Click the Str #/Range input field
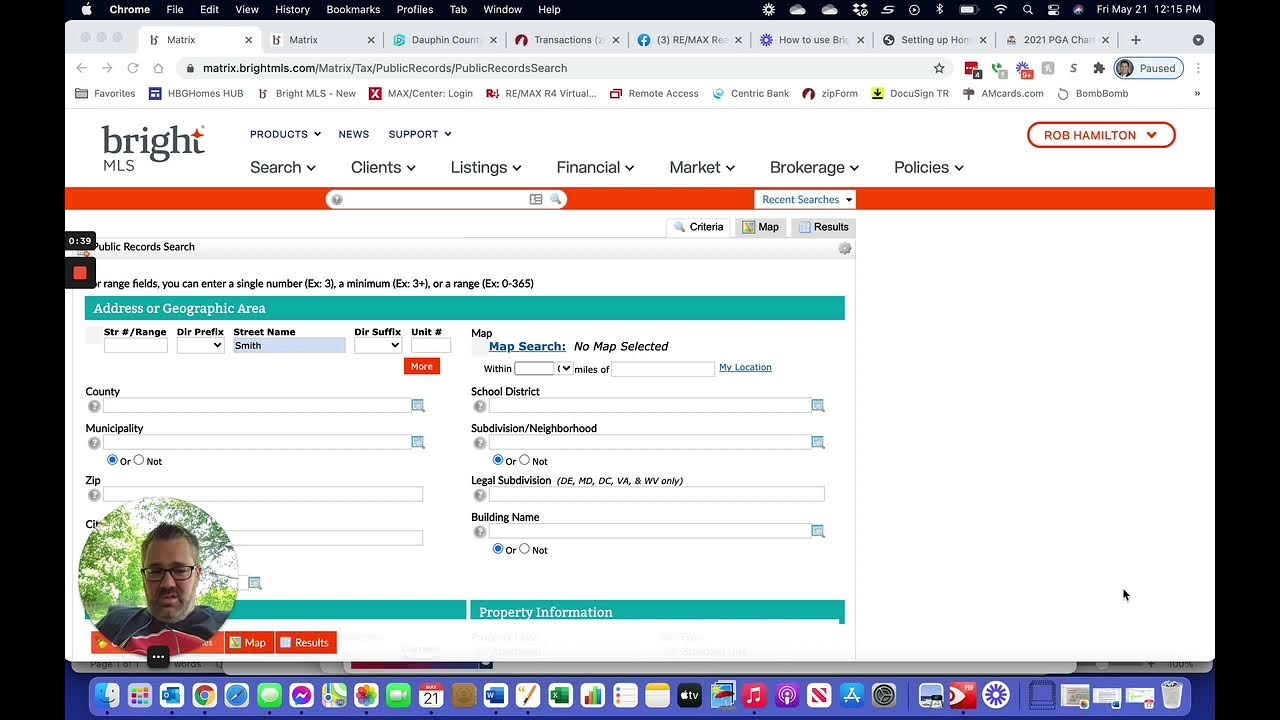 coord(136,345)
